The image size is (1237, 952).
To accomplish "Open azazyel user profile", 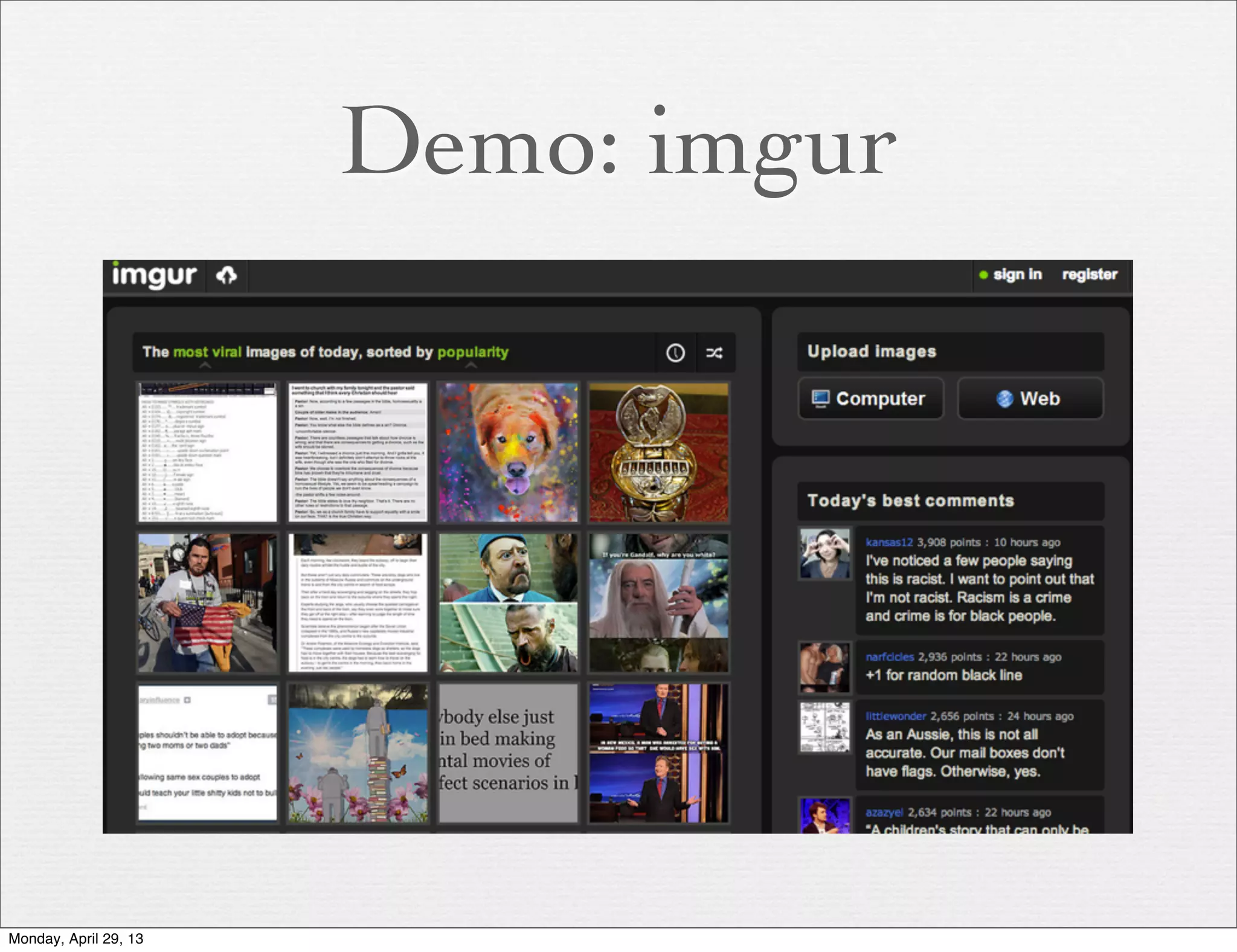I will [884, 812].
